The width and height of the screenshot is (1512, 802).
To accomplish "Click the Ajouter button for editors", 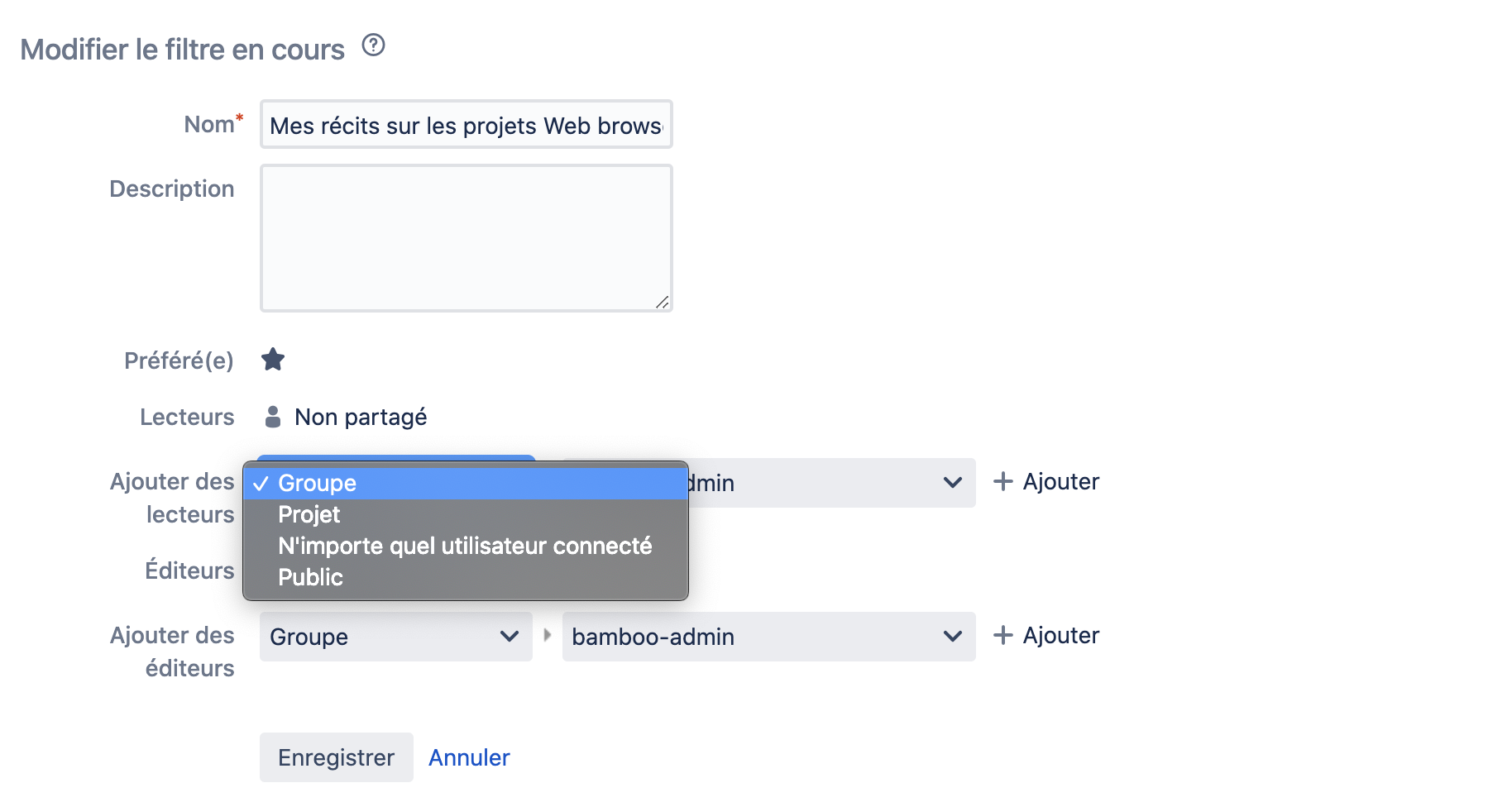I will 1046,636.
